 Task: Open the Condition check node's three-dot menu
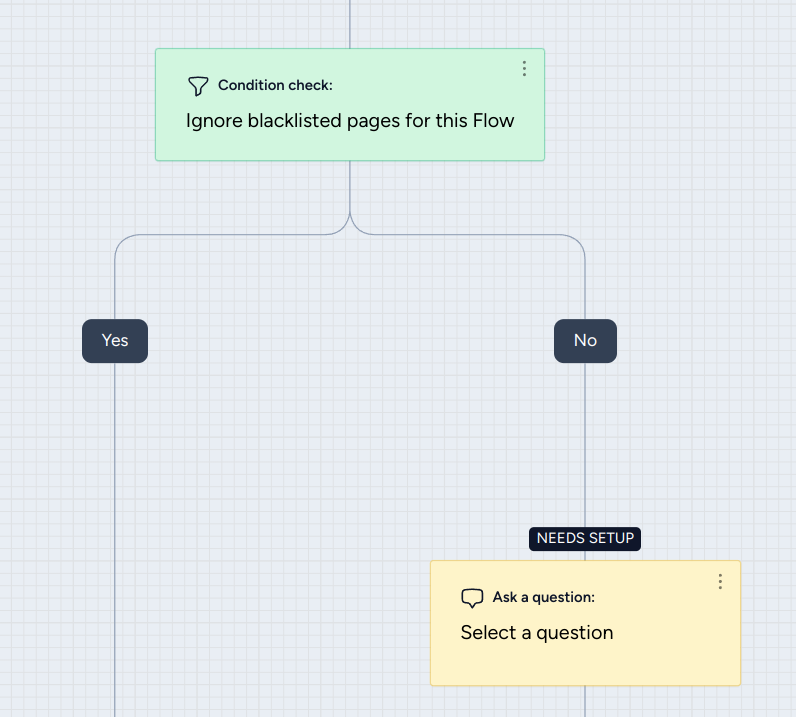tap(524, 69)
